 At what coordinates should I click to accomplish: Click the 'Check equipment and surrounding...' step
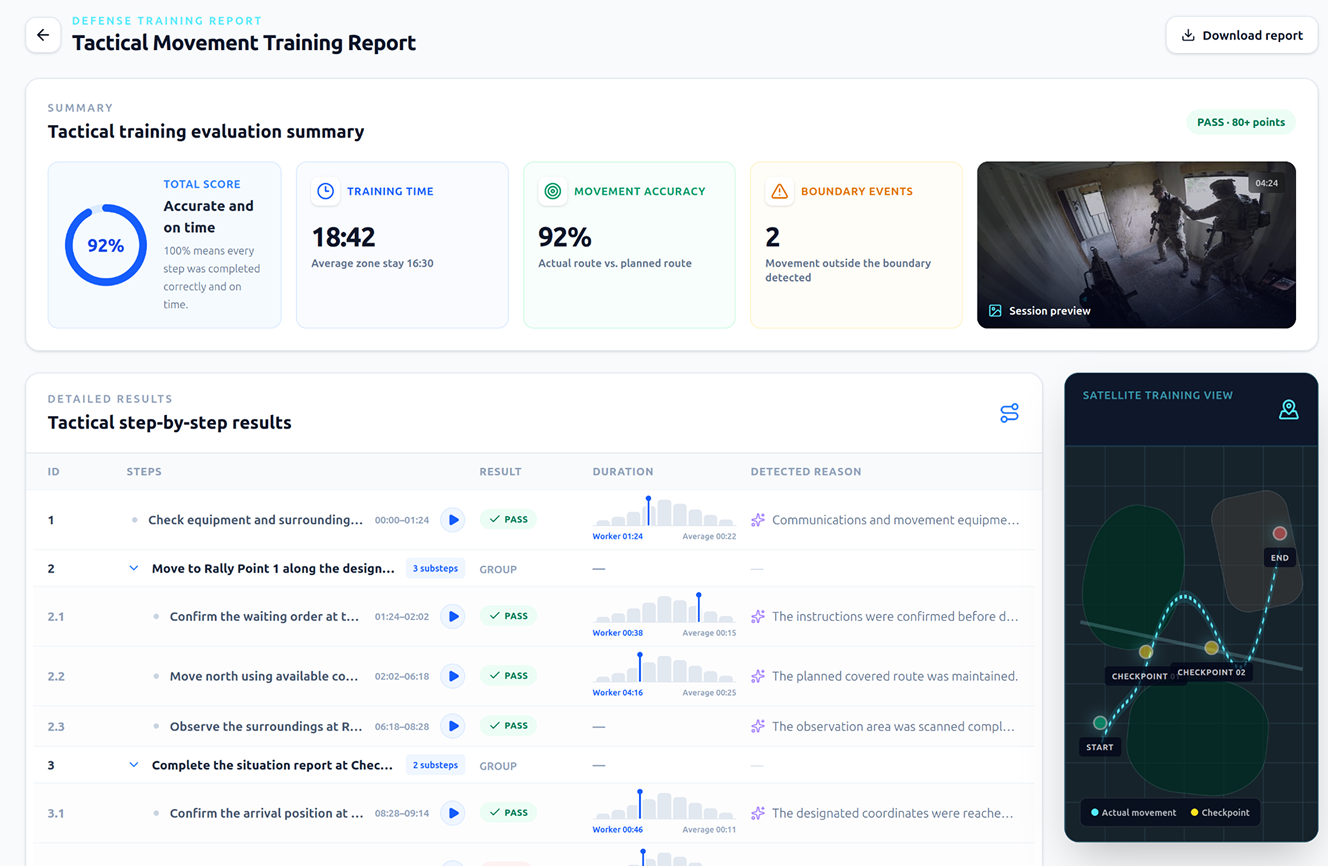[255, 520]
